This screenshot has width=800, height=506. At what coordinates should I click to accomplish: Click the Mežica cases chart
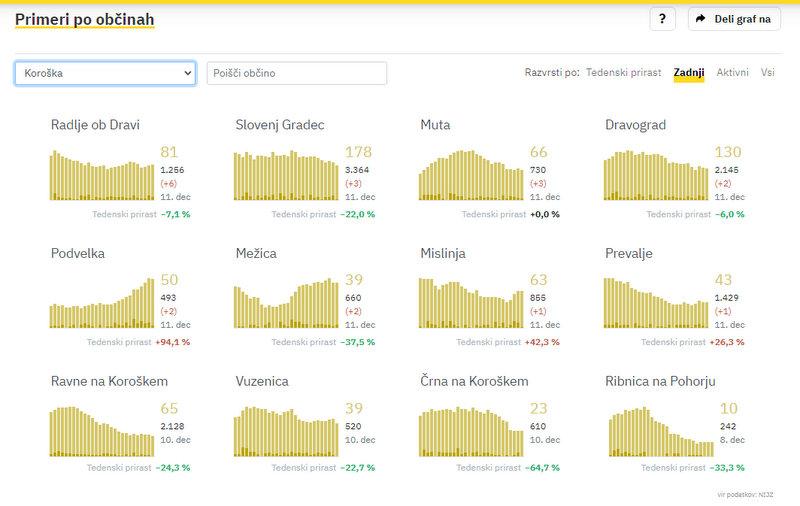coord(287,304)
